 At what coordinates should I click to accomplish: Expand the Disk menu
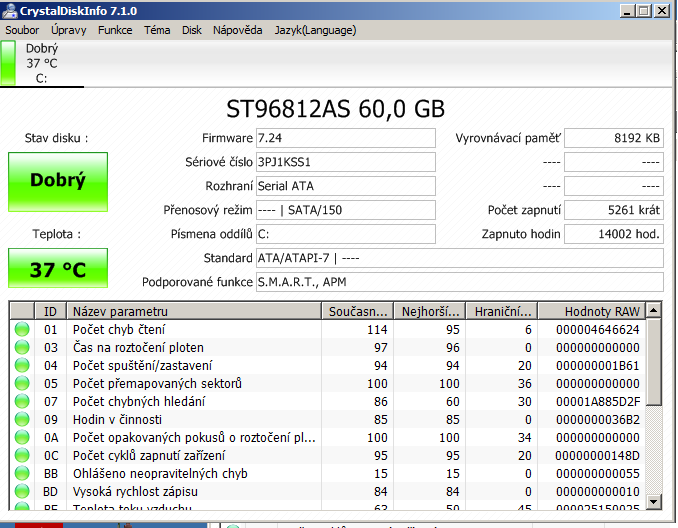(192, 30)
